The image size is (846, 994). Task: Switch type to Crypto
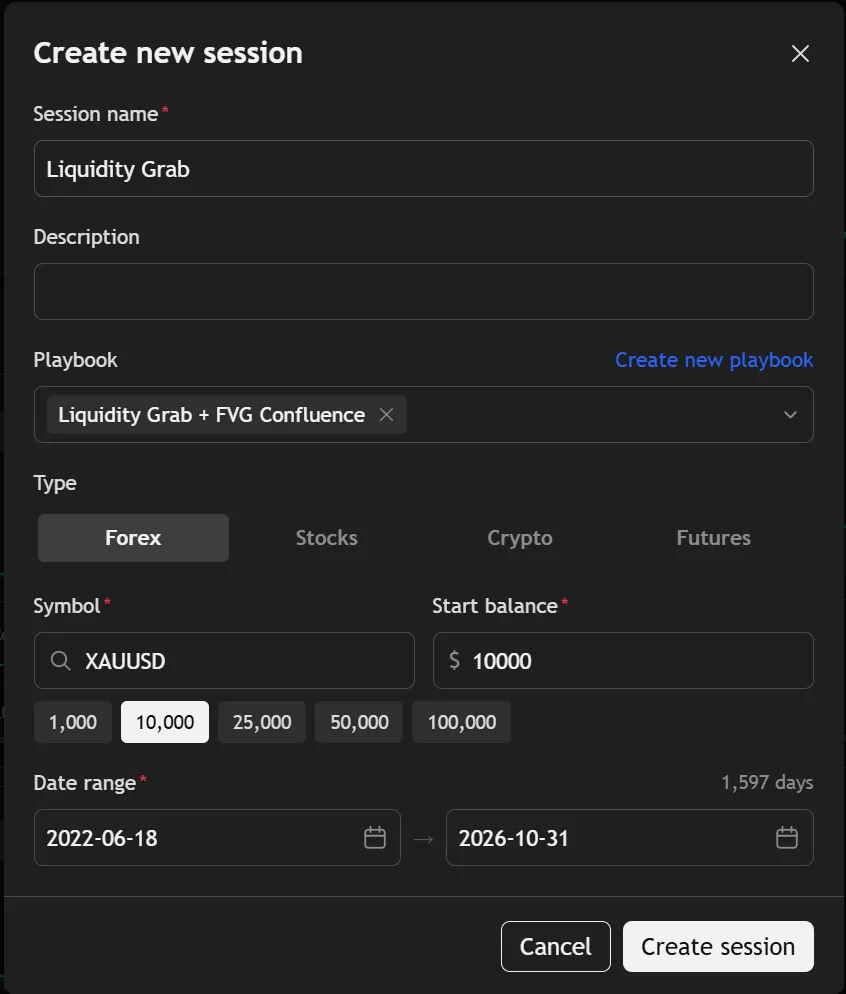pos(520,538)
